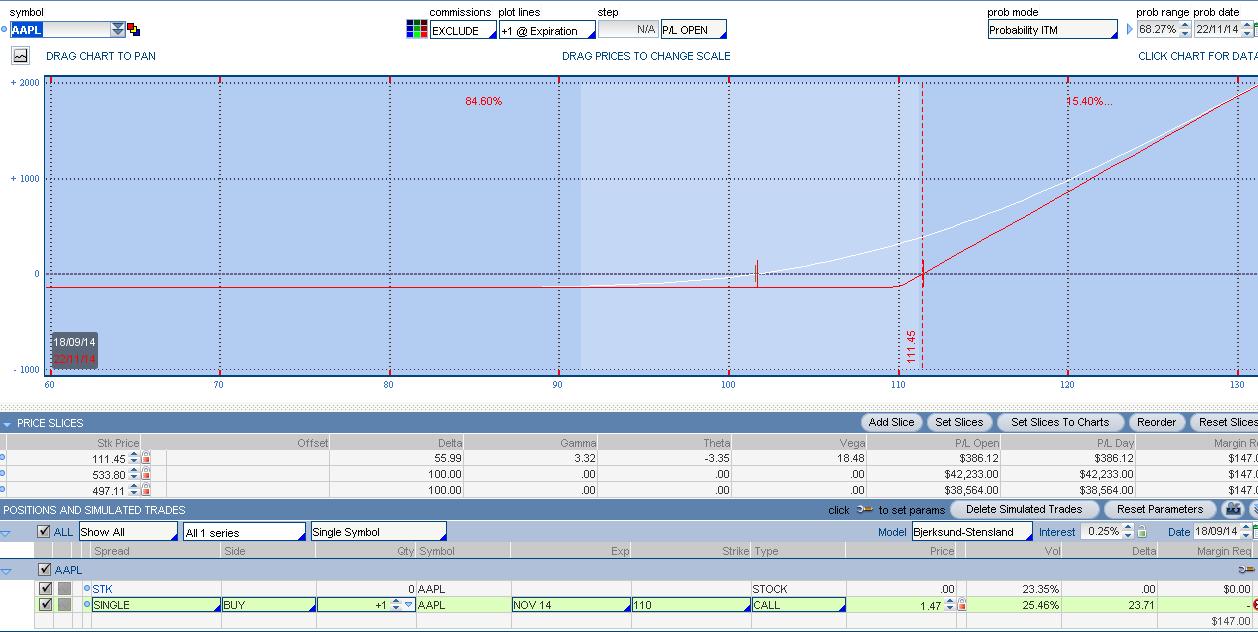Click the play arrow beside prob range
Image resolution: width=1258 pixels, height=632 pixels.
pos(1130,30)
